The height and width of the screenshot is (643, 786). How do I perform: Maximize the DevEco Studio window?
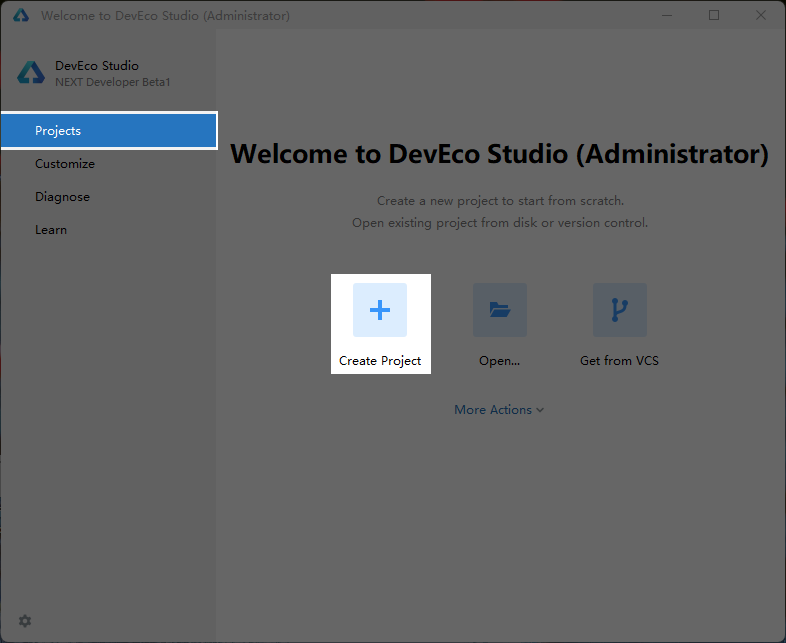point(714,16)
